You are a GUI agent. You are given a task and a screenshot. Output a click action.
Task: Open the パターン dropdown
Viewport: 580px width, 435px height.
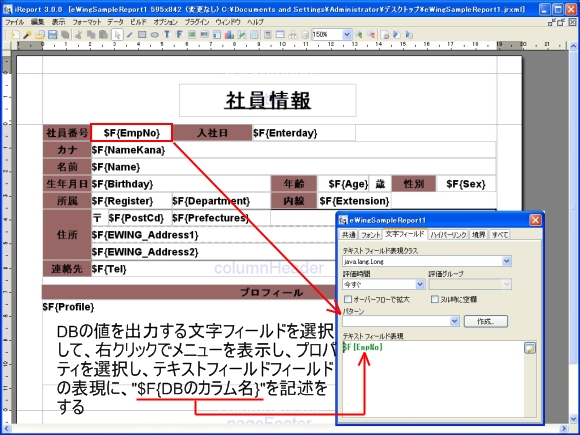455,321
